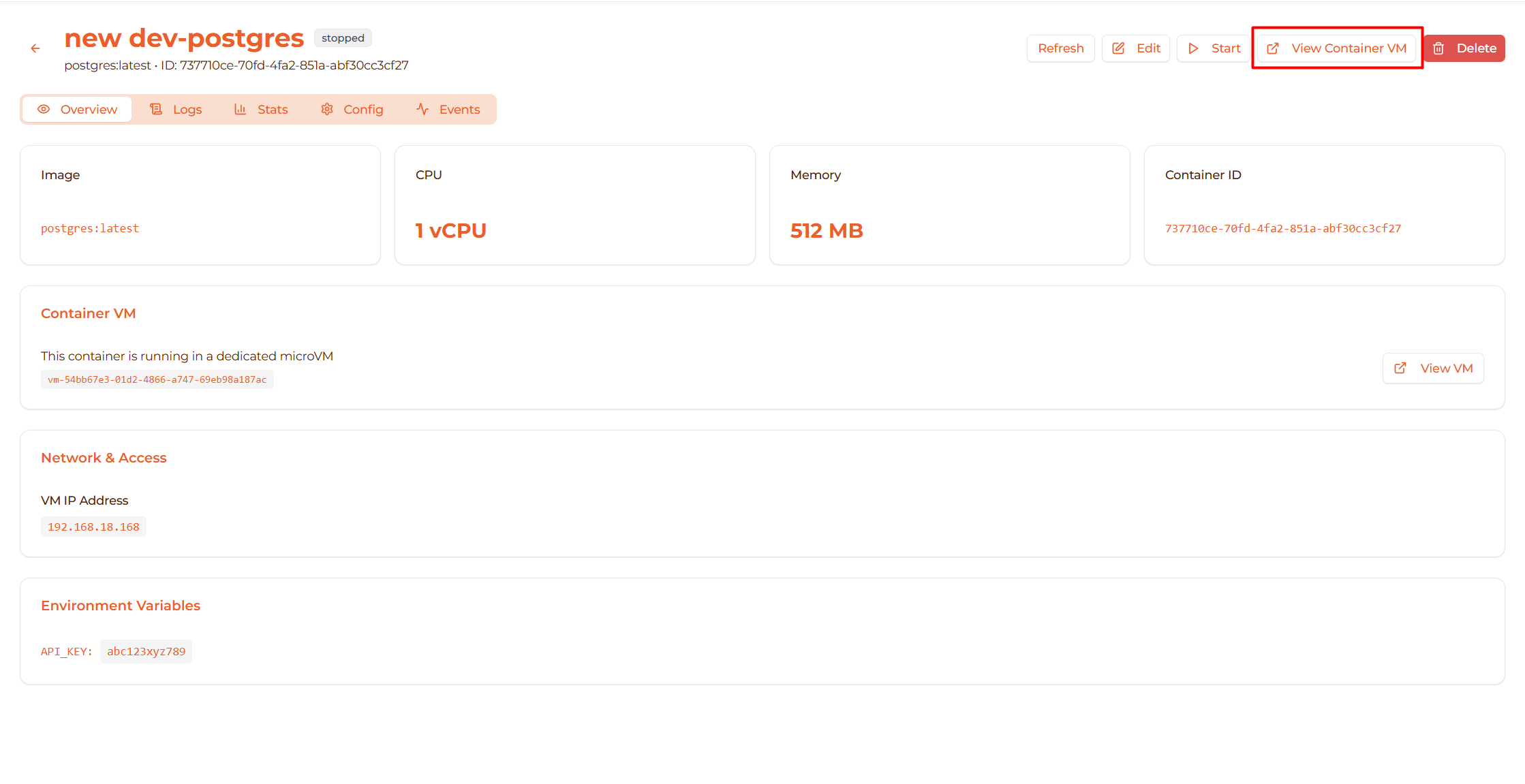Click the back arrow beside new dev-postgres

click(x=35, y=48)
